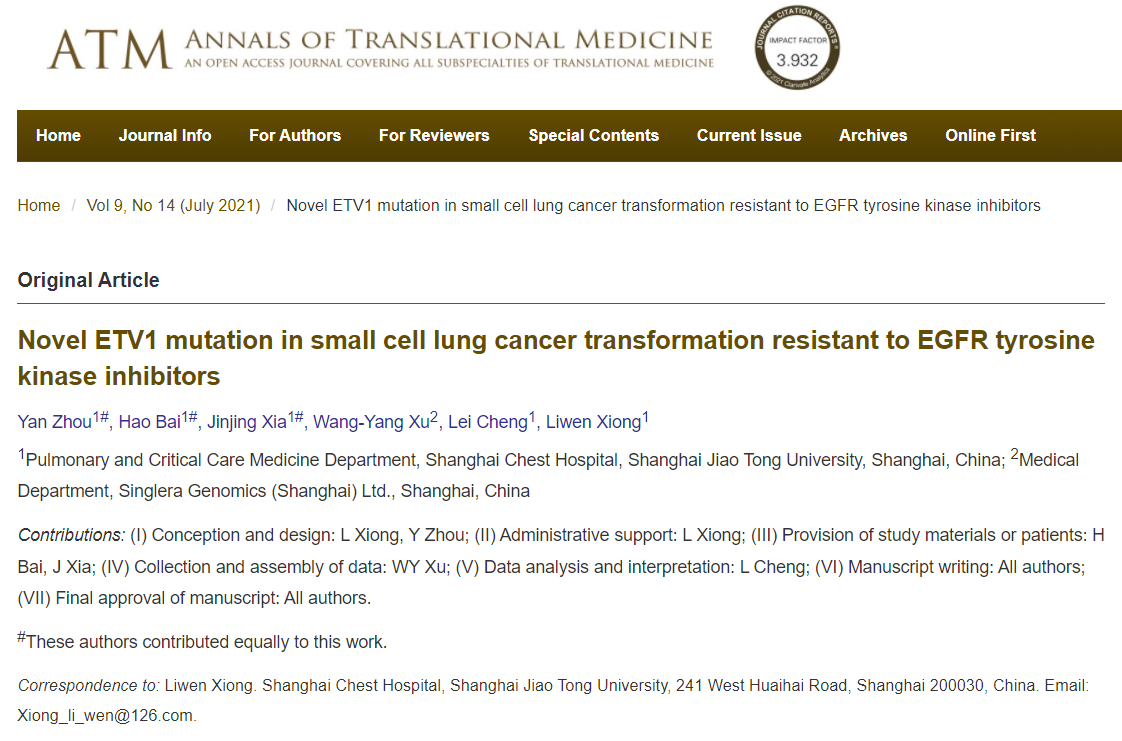This screenshot has width=1122, height=741.
Task: Open Vol 9, No 14 breadcrumb link
Action: [173, 206]
